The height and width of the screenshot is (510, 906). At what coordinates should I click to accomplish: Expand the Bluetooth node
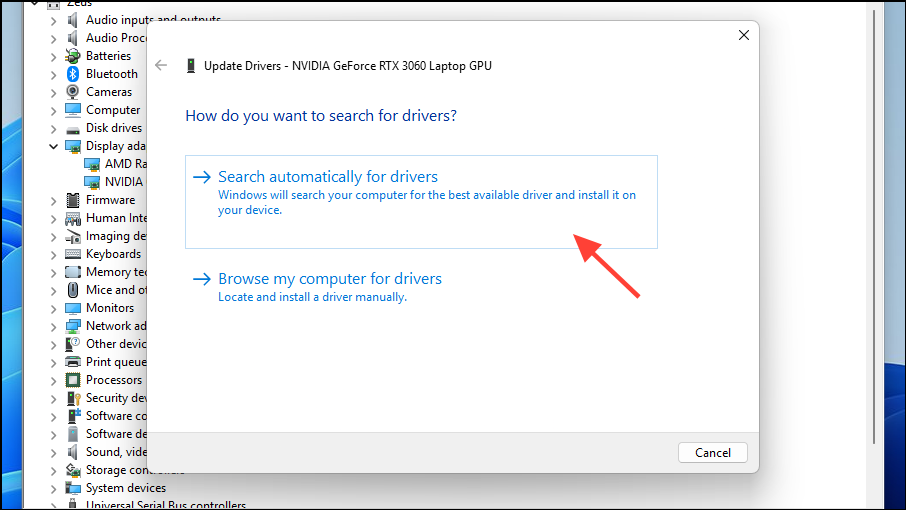54,75
